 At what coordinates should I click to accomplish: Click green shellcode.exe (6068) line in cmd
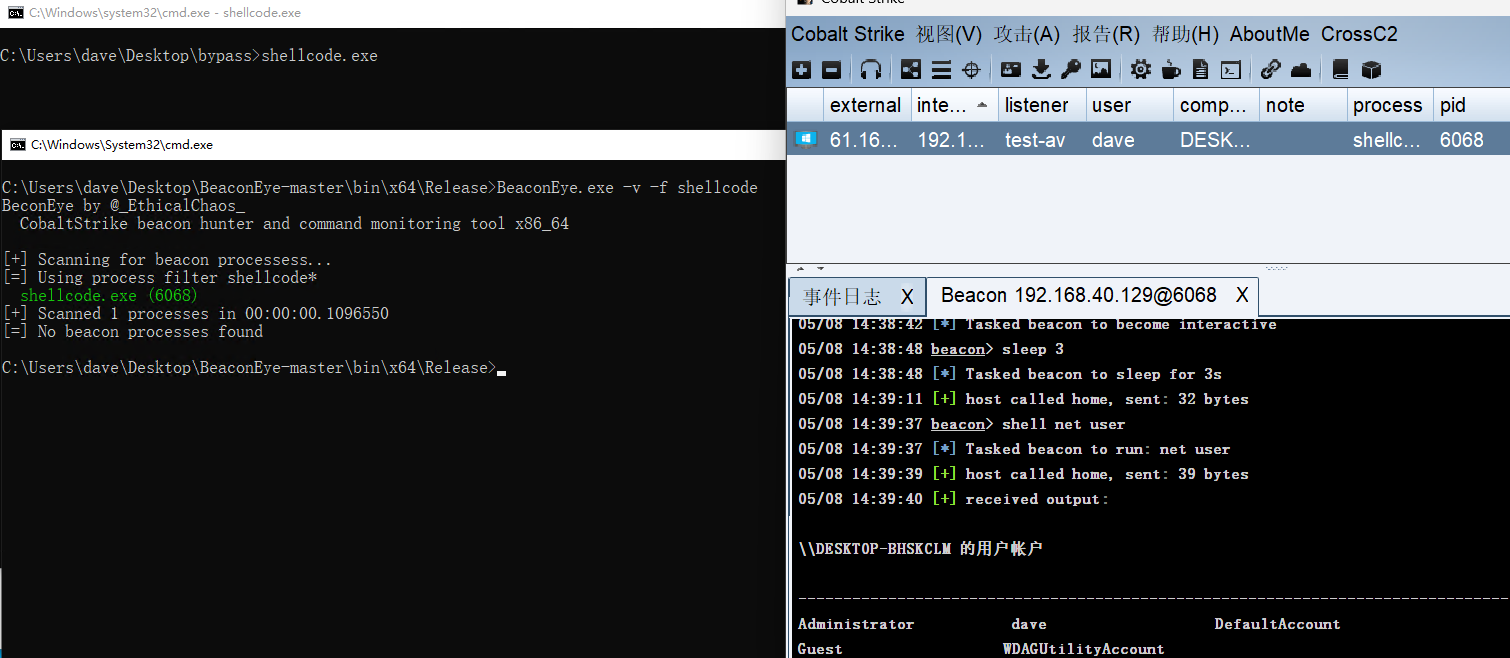(x=109, y=296)
